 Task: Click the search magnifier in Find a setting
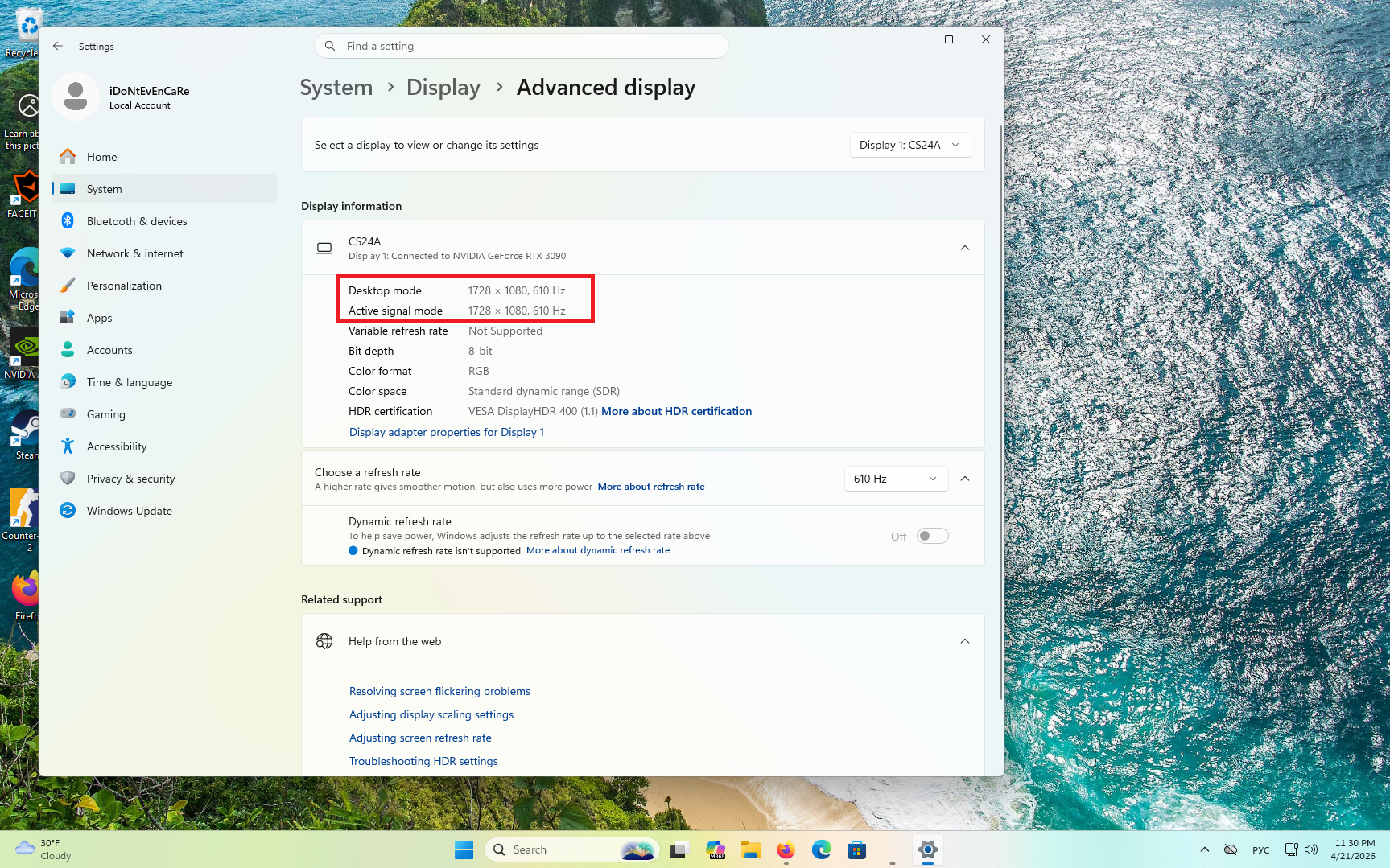[x=330, y=46]
